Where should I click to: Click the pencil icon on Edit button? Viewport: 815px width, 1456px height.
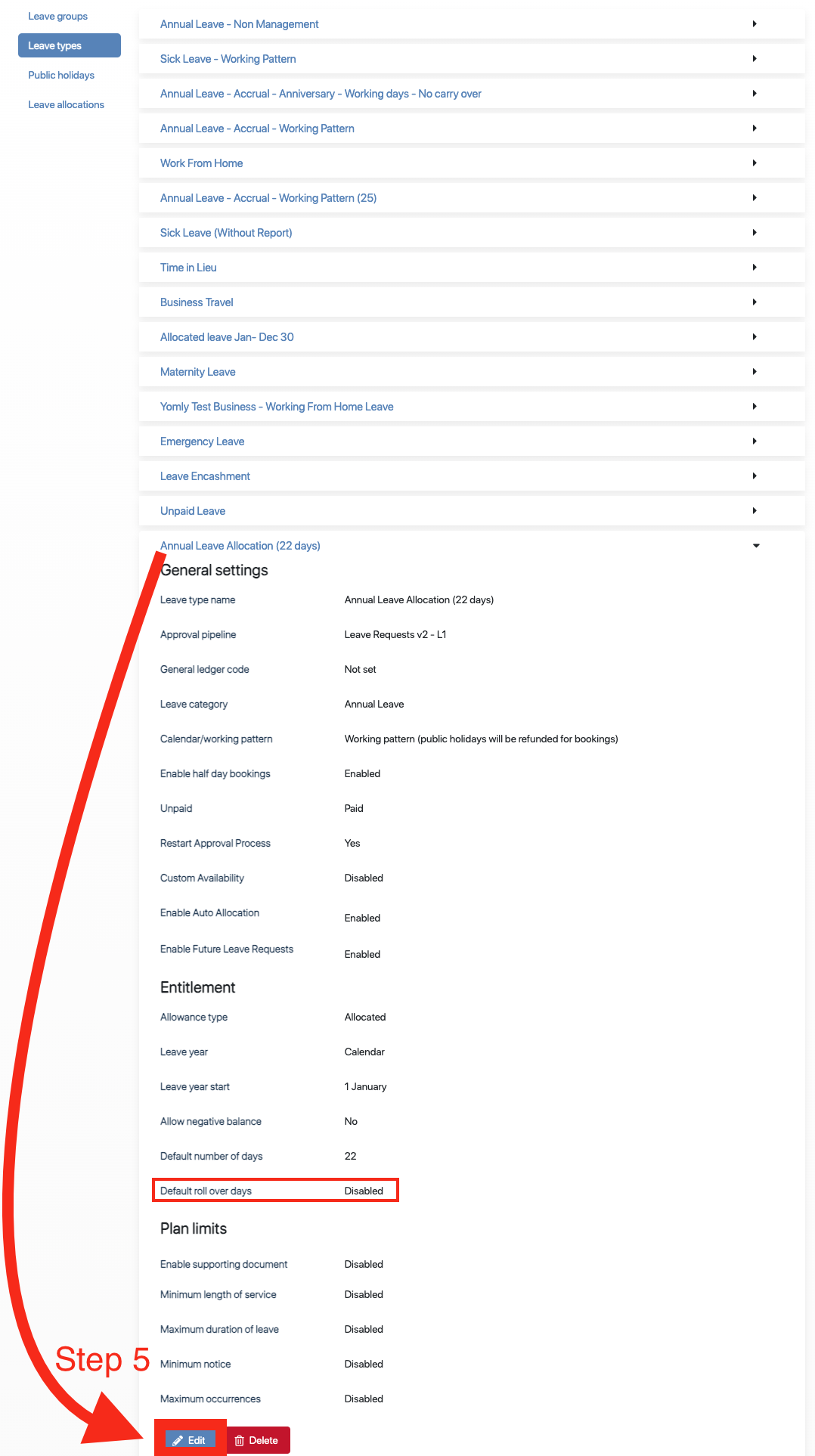coord(178,1440)
